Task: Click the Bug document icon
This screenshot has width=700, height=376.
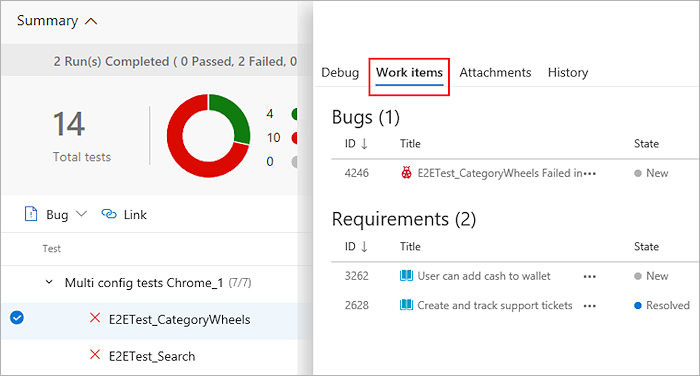Action: [30, 214]
